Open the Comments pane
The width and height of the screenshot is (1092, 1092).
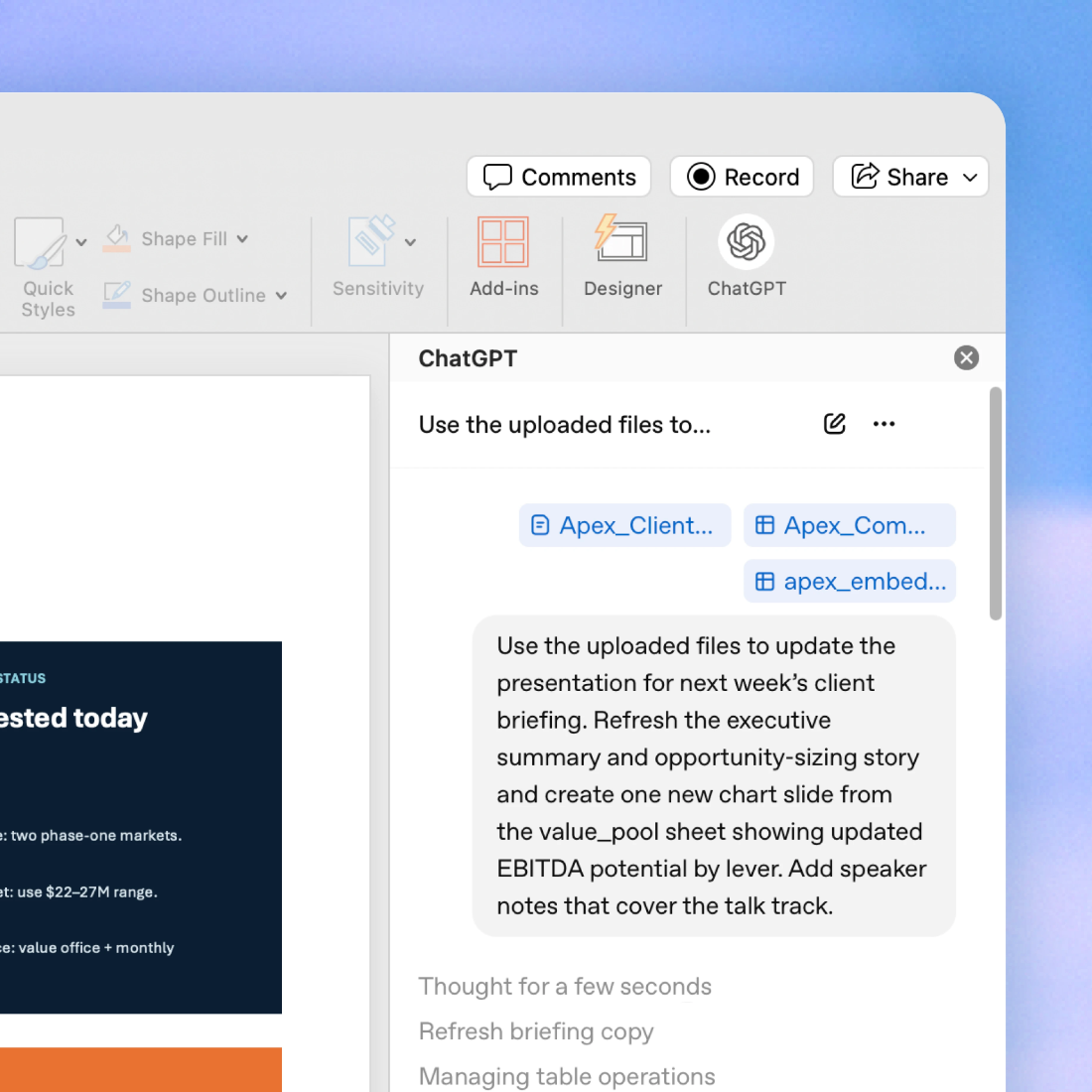[x=559, y=177]
